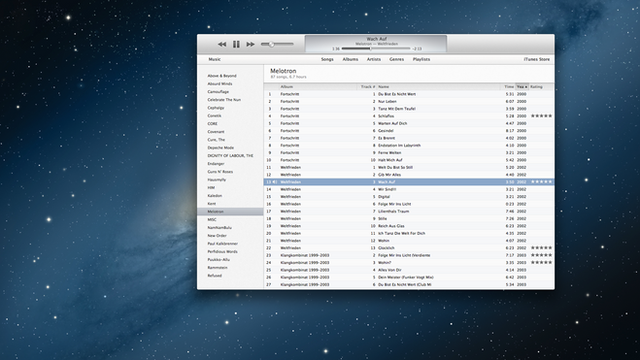Select song Gesindel
The image size is (640, 360).
coord(386,131)
